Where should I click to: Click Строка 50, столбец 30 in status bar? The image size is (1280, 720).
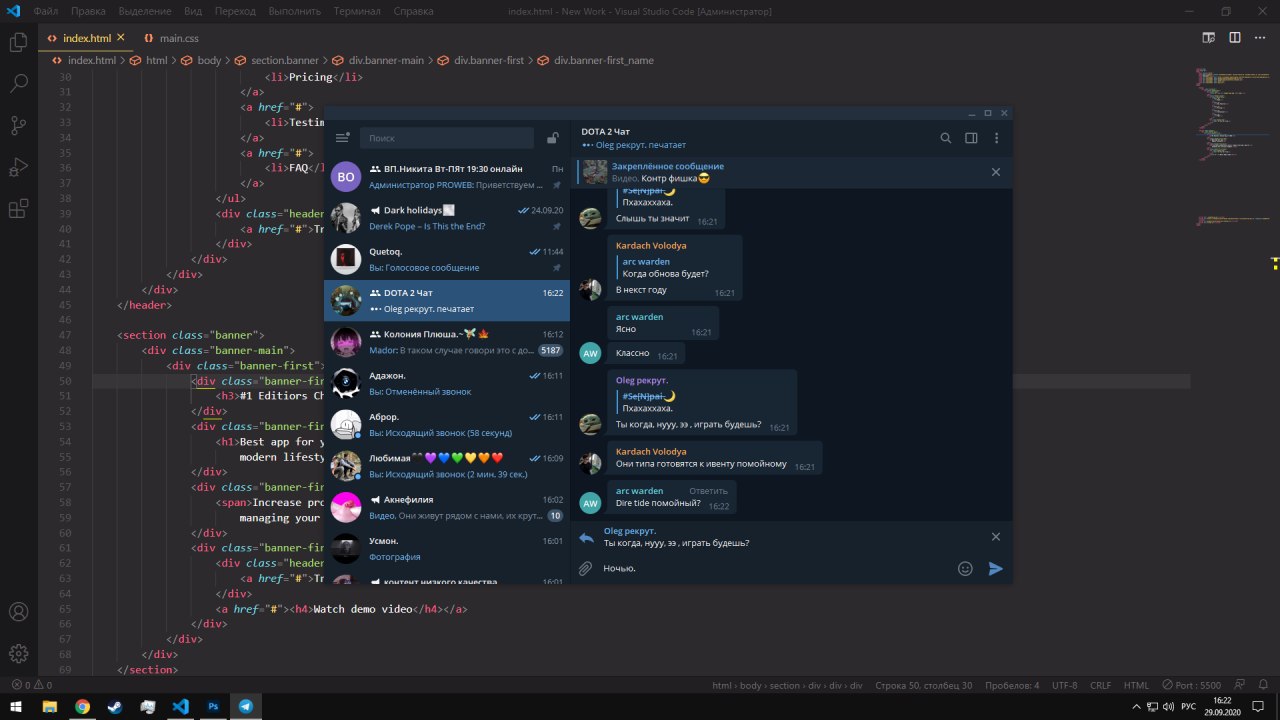[x=923, y=685]
